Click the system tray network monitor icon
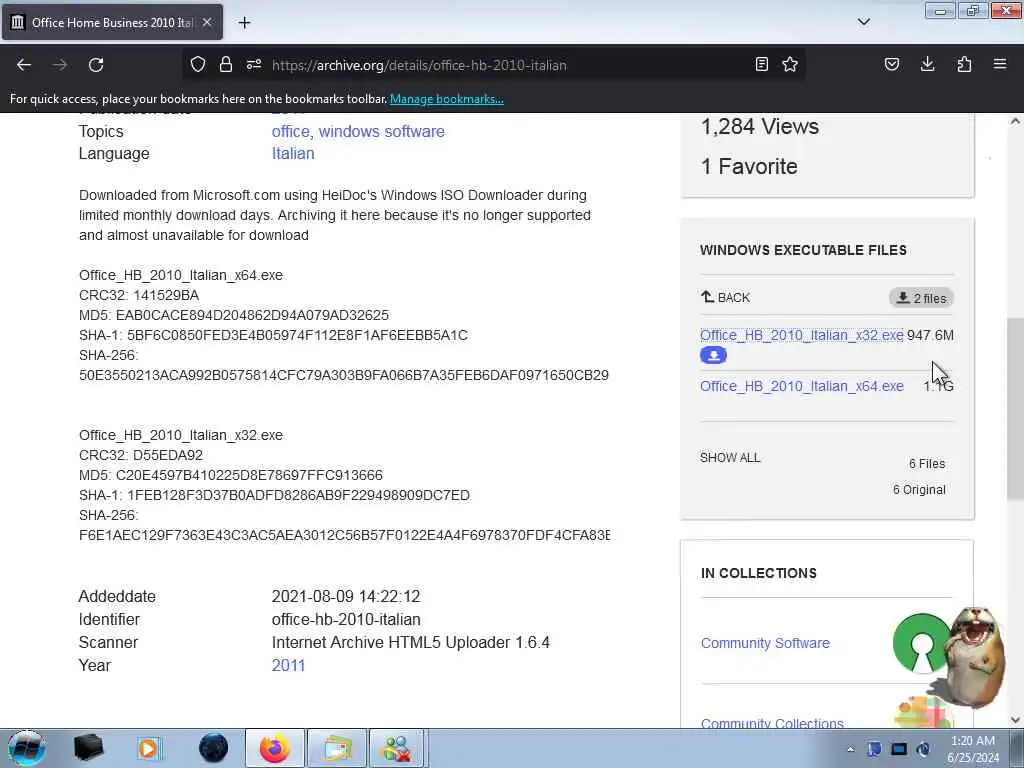The height and width of the screenshot is (768, 1024). pyautogui.click(x=899, y=749)
